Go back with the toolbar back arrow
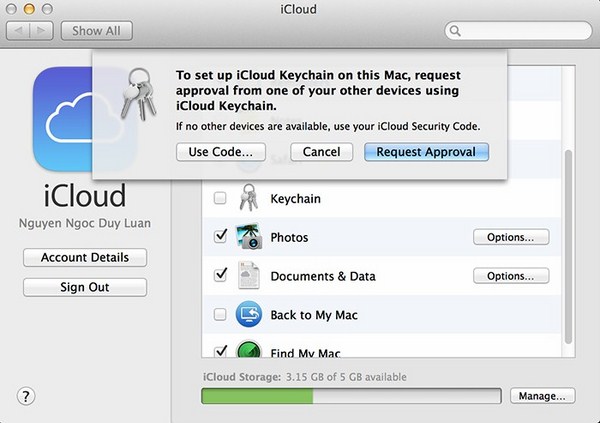 [x=20, y=31]
